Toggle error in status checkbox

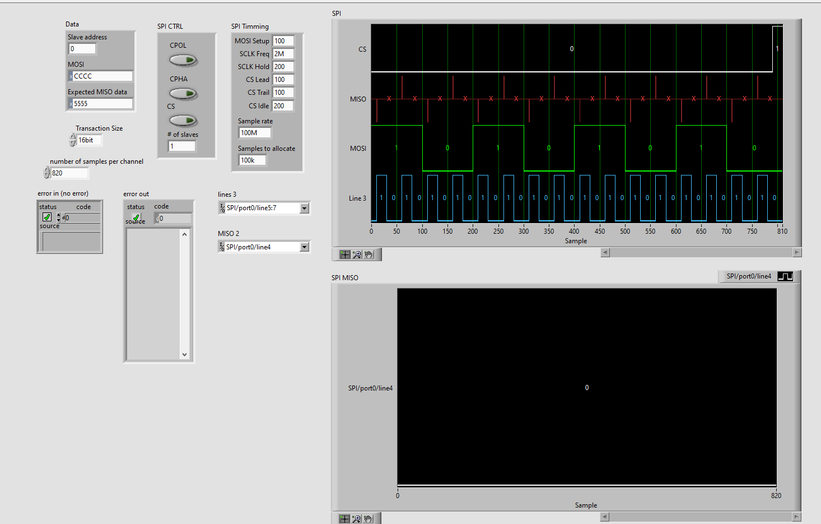[x=47, y=217]
